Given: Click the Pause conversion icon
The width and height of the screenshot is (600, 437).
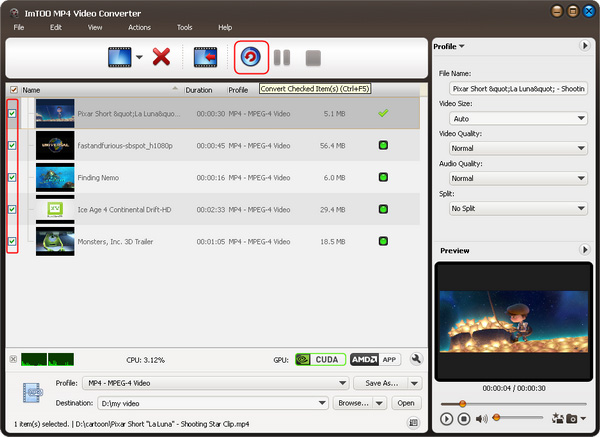Looking at the screenshot, I should [x=282, y=58].
